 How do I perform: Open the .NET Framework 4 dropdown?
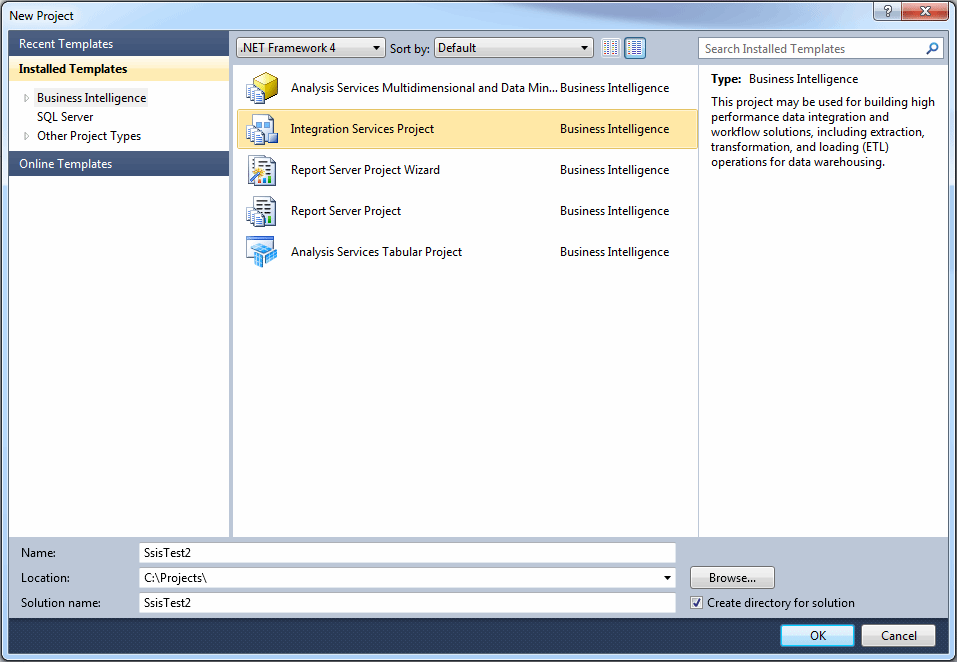pos(377,47)
